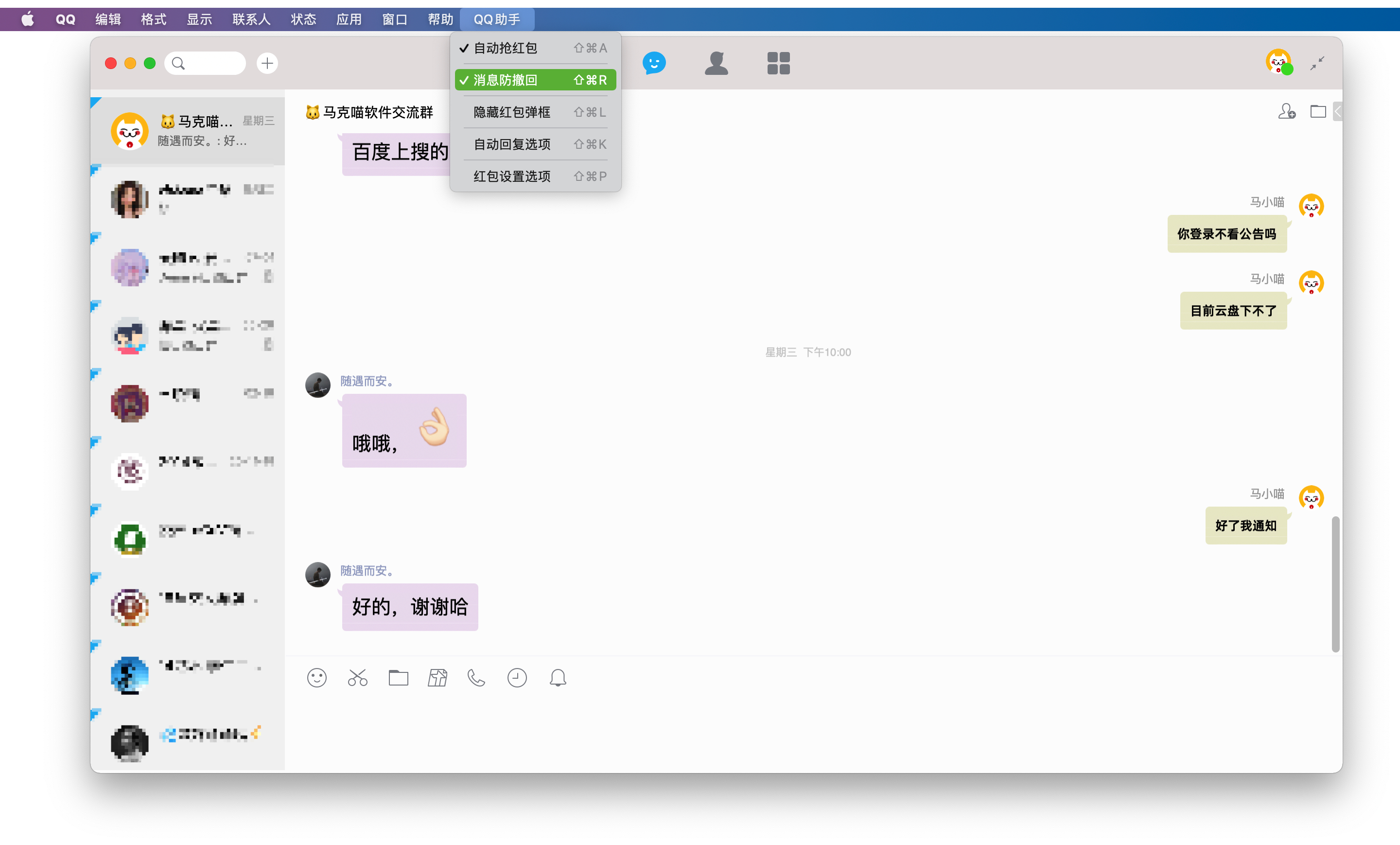Open the emoji picker smiley icon
The image size is (1400, 845).
click(316, 677)
